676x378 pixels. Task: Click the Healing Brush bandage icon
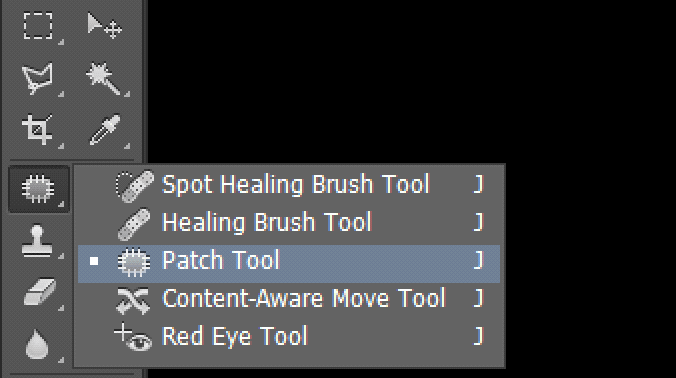click(134, 224)
